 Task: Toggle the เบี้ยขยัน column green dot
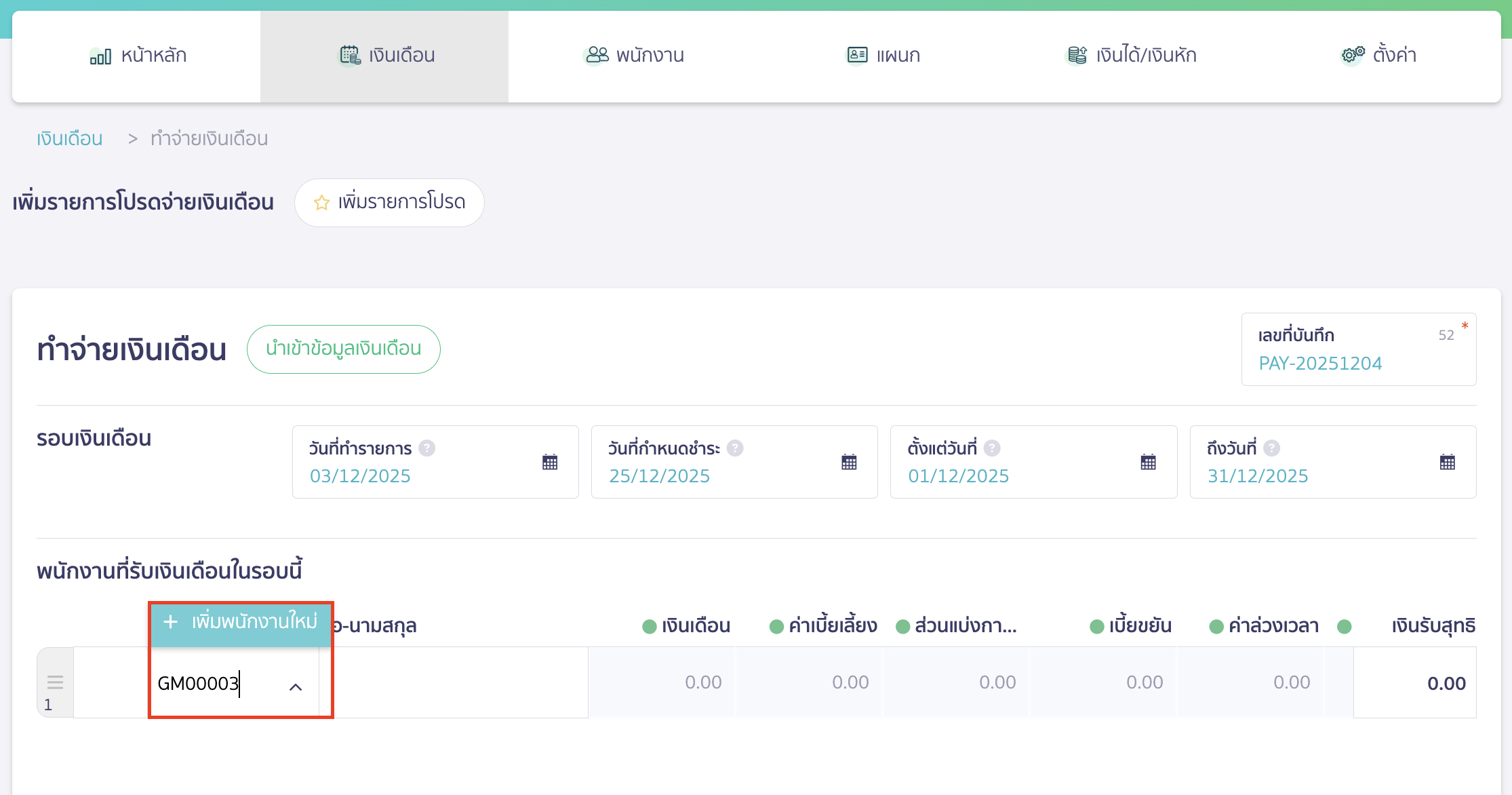tap(1097, 626)
